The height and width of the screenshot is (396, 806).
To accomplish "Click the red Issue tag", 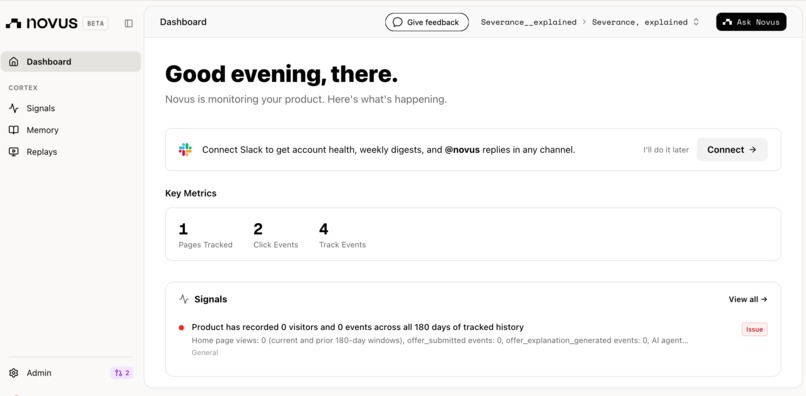I will [x=754, y=330].
